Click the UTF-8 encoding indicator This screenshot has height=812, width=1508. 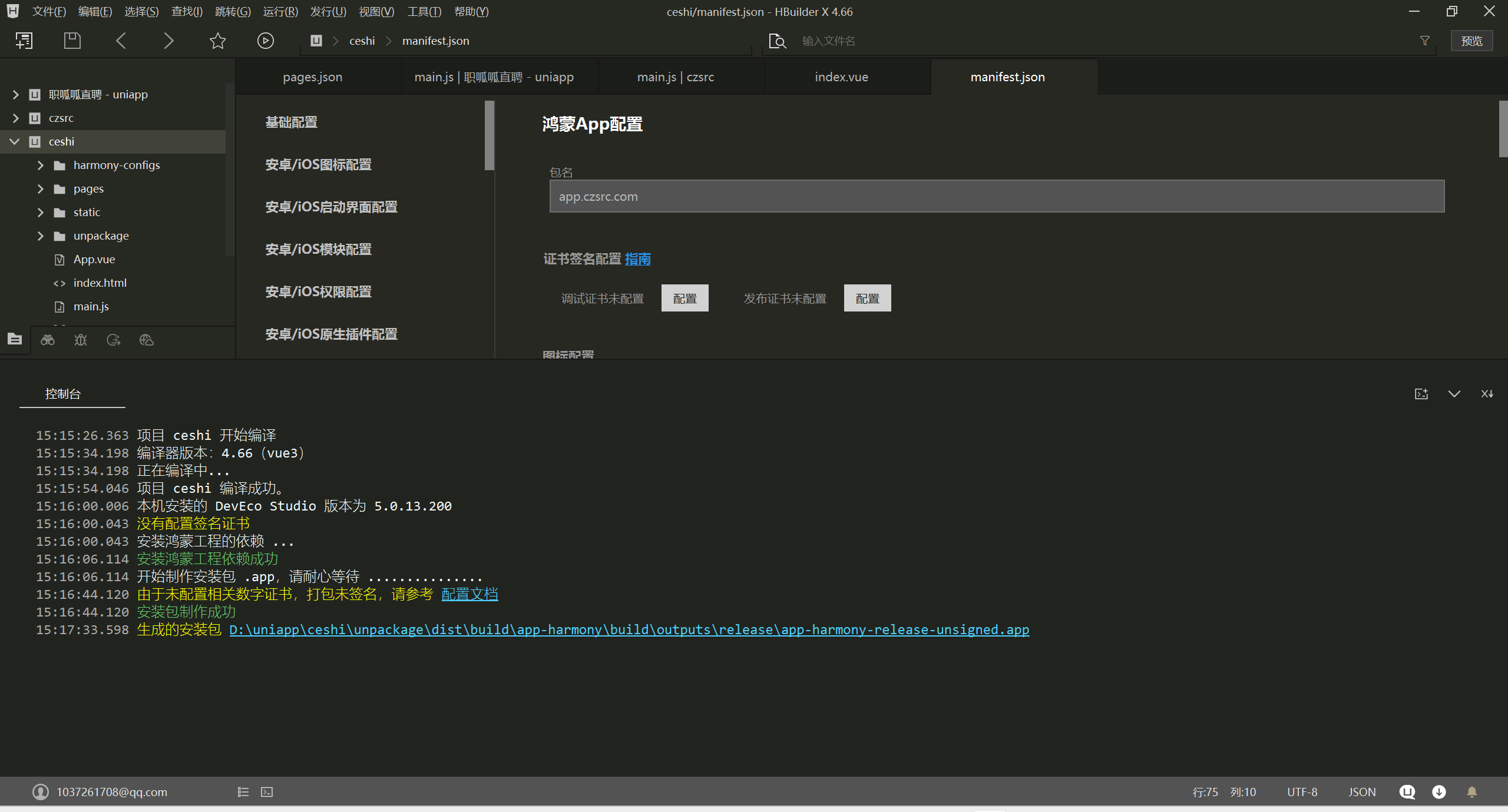(x=1302, y=792)
